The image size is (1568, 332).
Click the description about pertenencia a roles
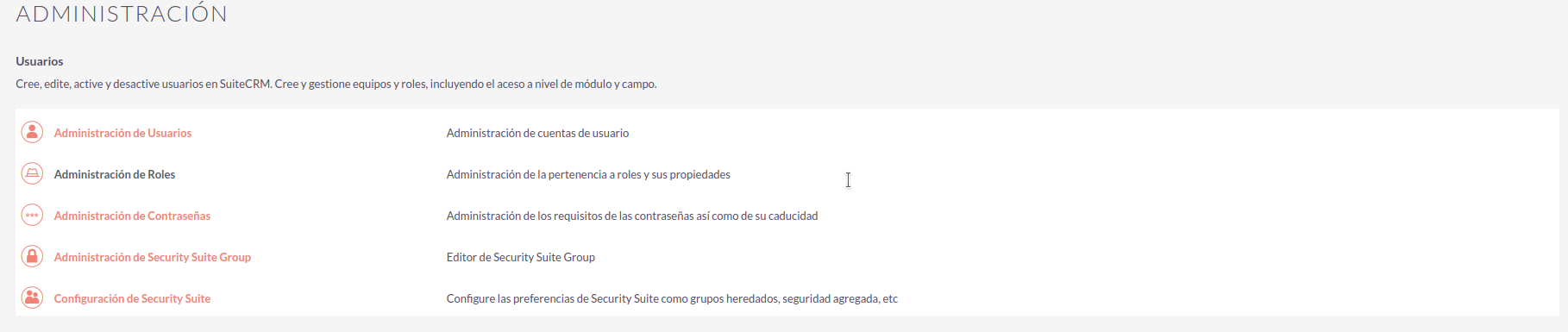point(588,174)
